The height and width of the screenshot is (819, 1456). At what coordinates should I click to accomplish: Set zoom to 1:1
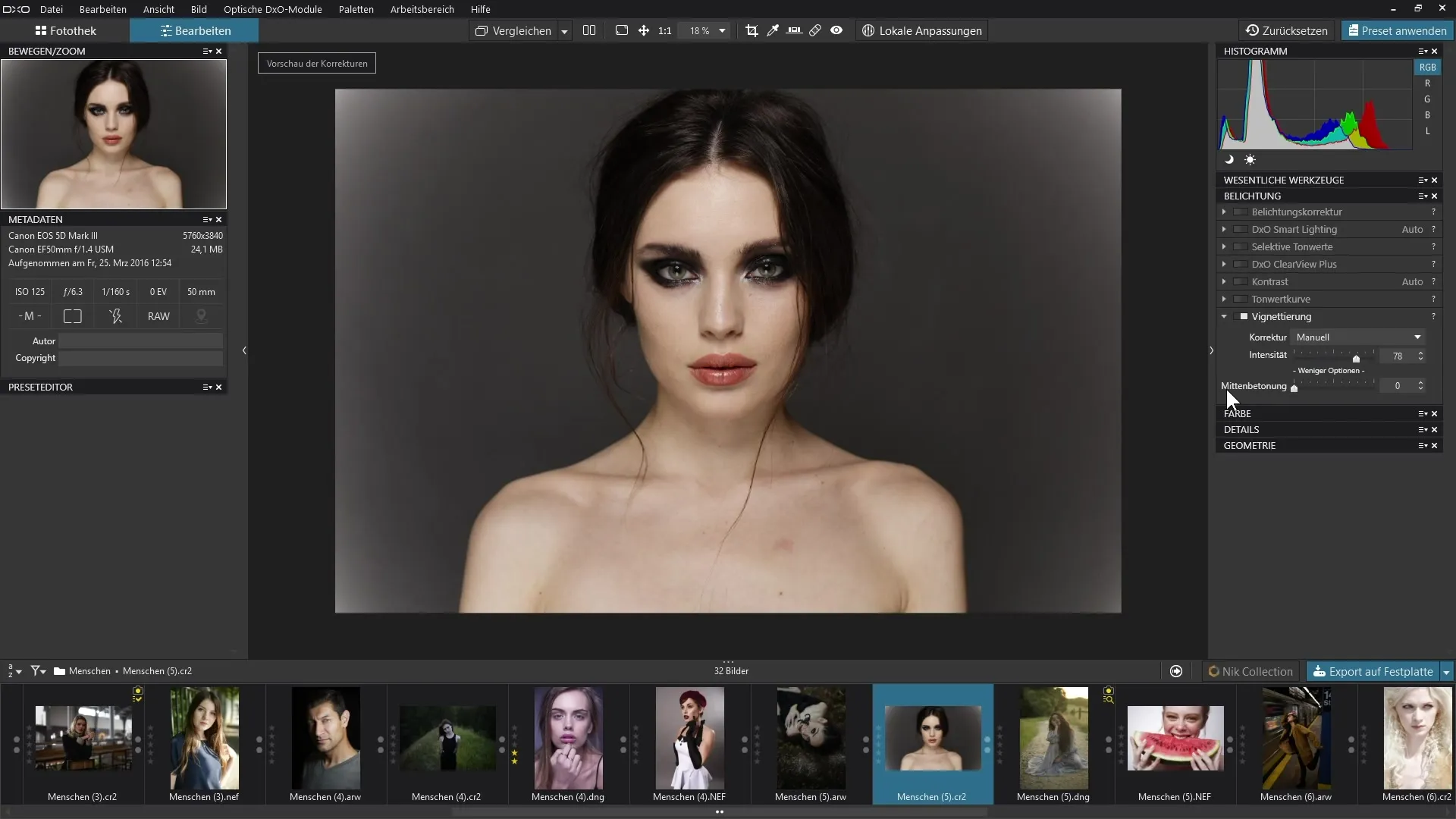point(665,31)
